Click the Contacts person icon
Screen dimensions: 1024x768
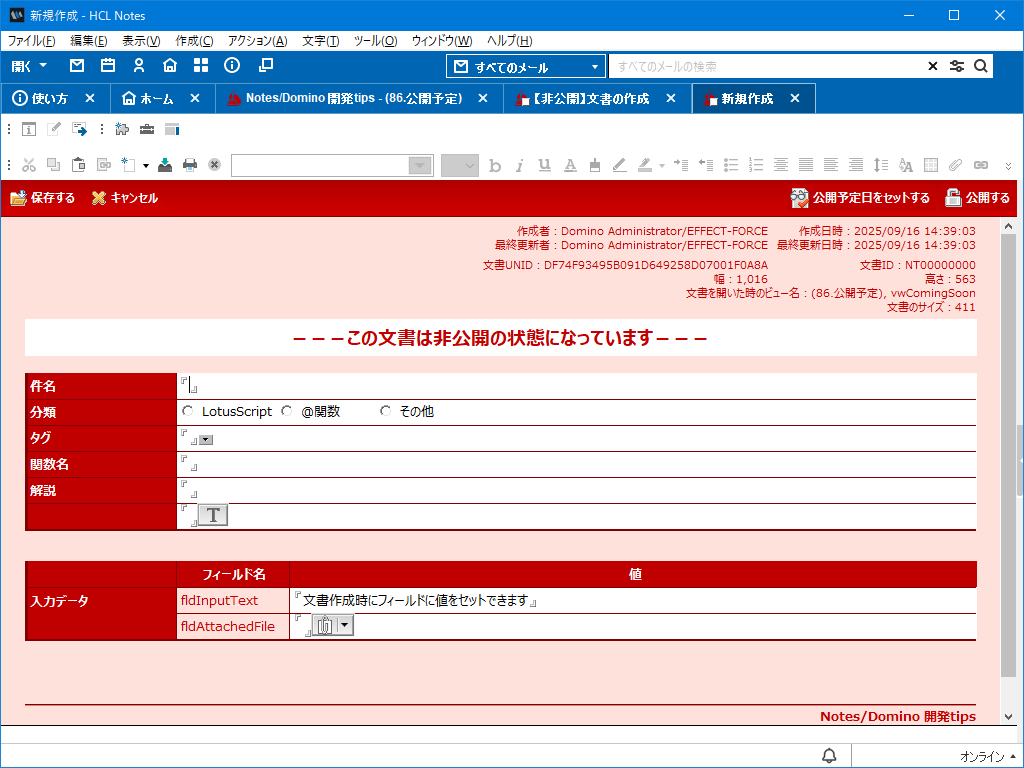(139, 66)
